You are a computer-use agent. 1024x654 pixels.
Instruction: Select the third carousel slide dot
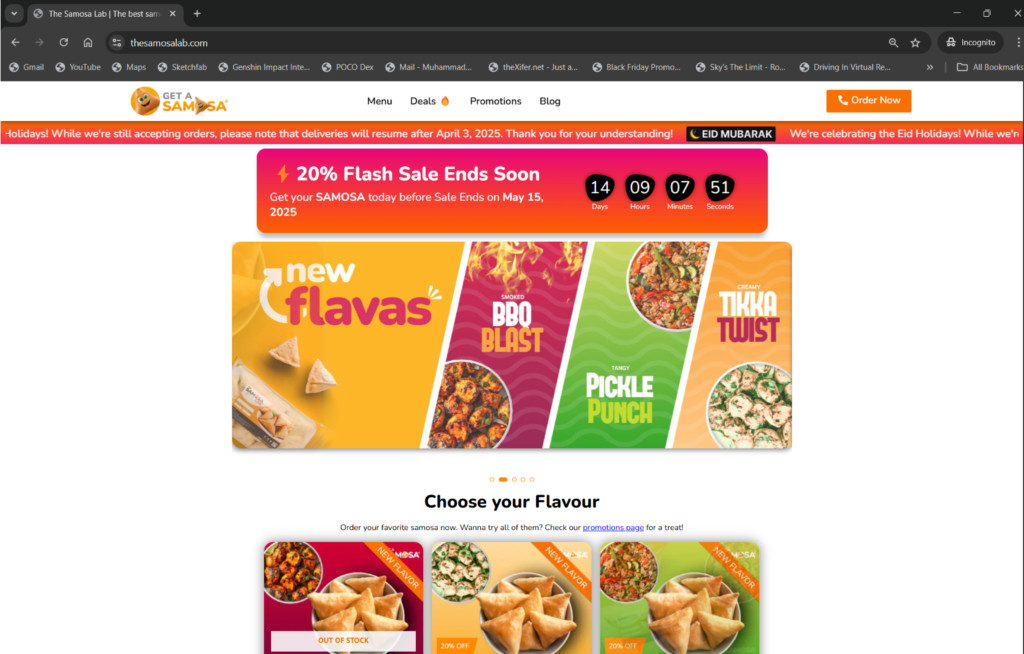[x=514, y=480]
